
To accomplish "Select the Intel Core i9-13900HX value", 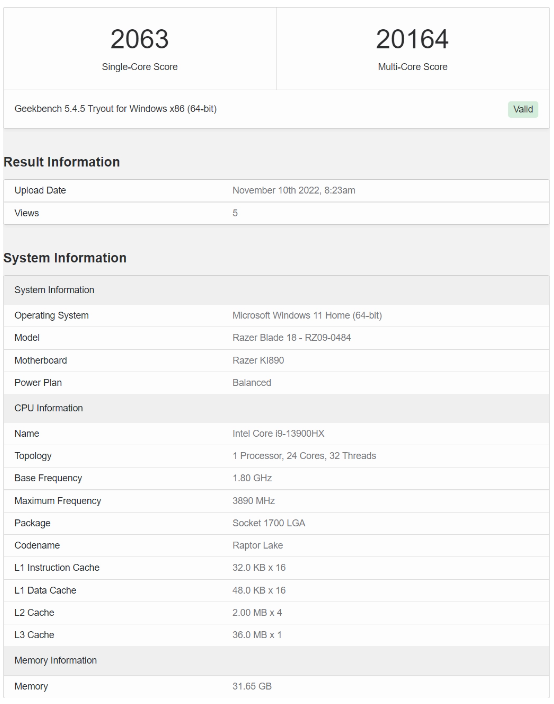I will (x=278, y=434).
